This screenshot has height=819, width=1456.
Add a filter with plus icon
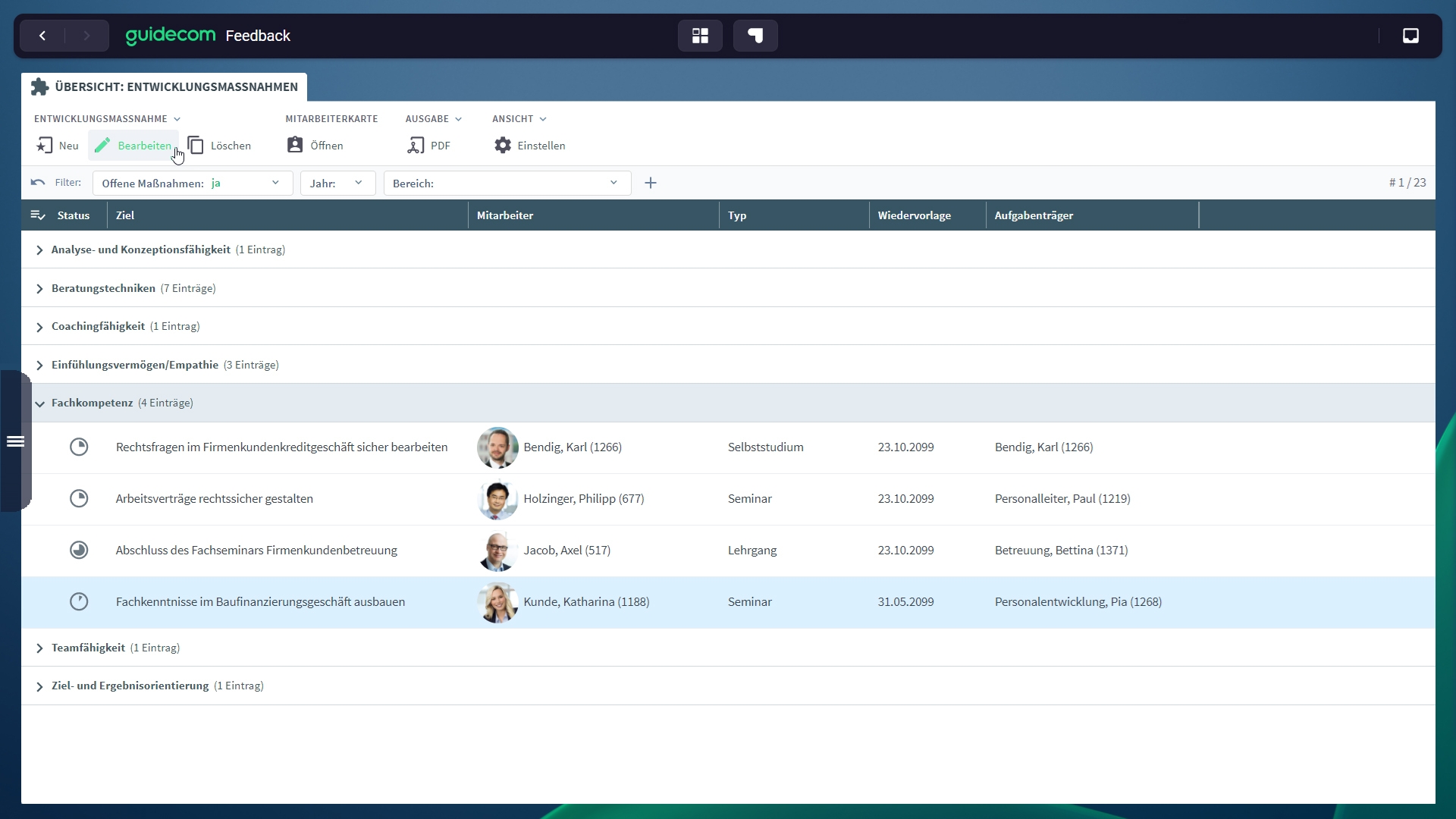[651, 183]
